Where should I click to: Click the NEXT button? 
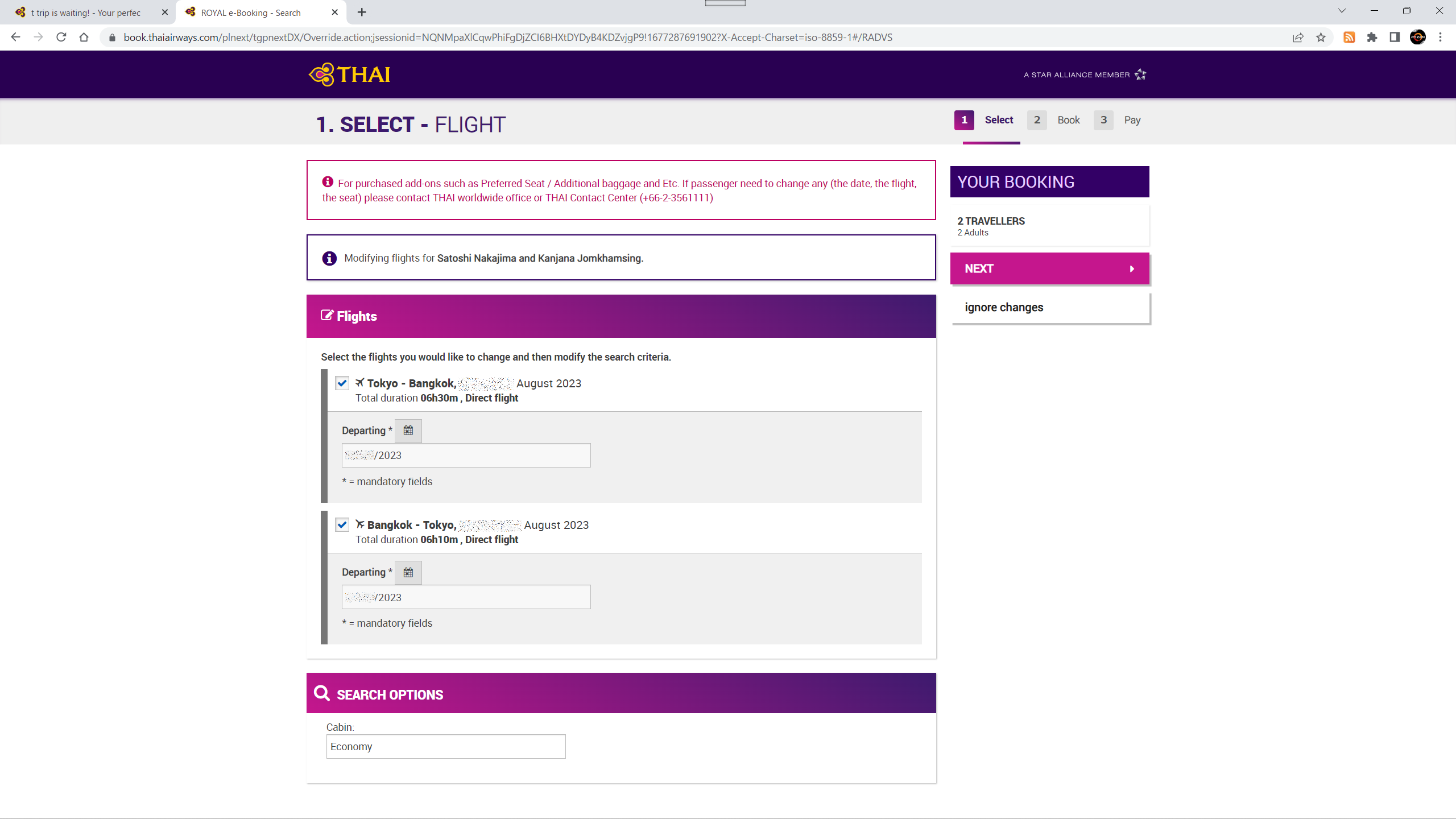coord(1049,268)
